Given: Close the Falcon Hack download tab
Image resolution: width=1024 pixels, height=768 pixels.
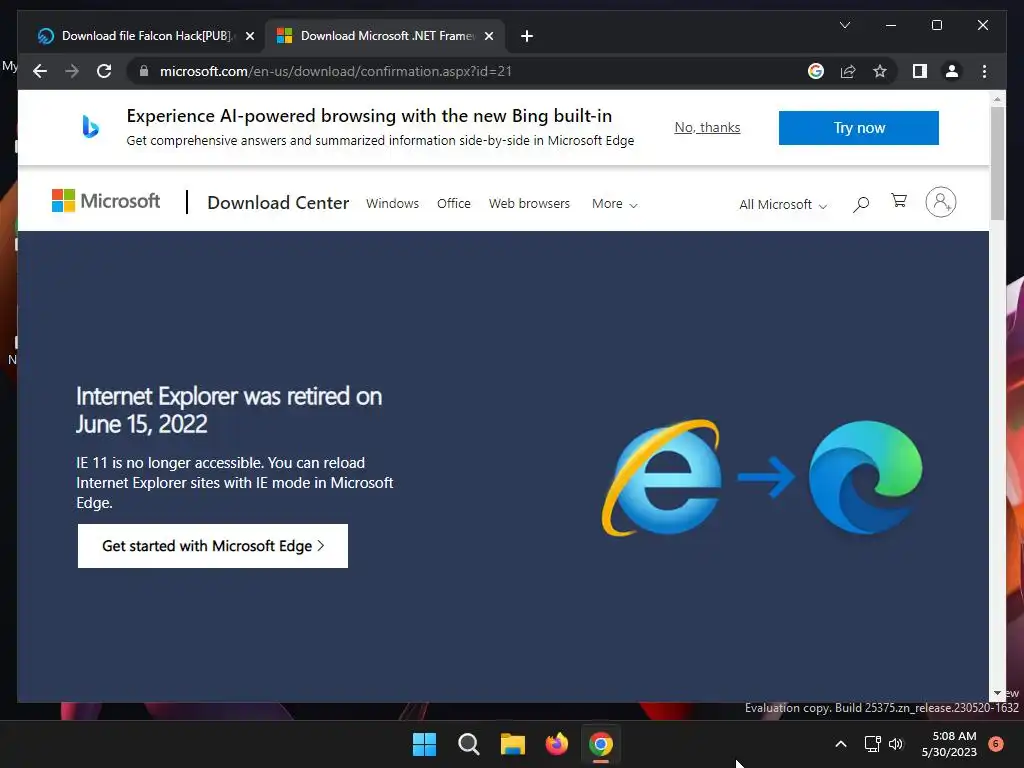Looking at the screenshot, I should click(249, 36).
